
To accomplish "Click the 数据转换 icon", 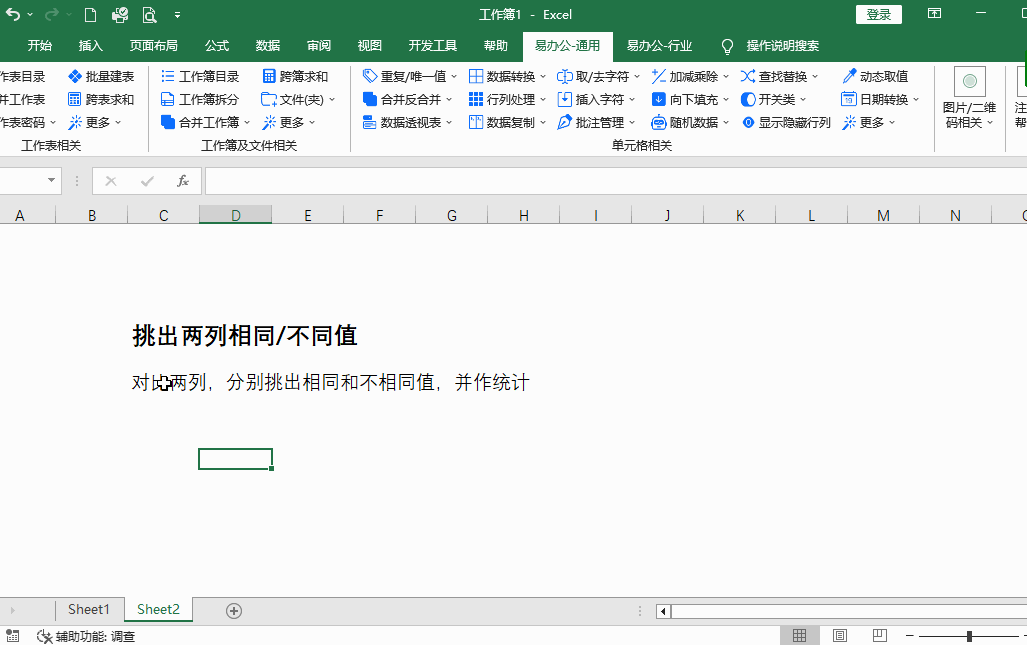I will [x=476, y=77].
